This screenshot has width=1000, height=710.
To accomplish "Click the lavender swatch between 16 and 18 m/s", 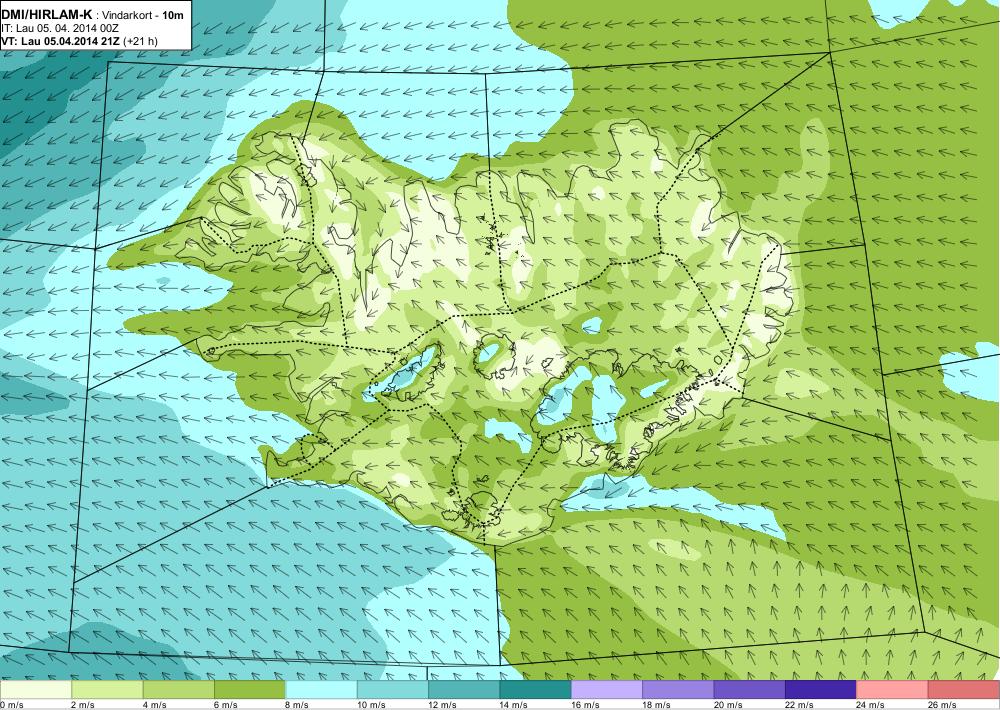I will click(x=607, y=690).
